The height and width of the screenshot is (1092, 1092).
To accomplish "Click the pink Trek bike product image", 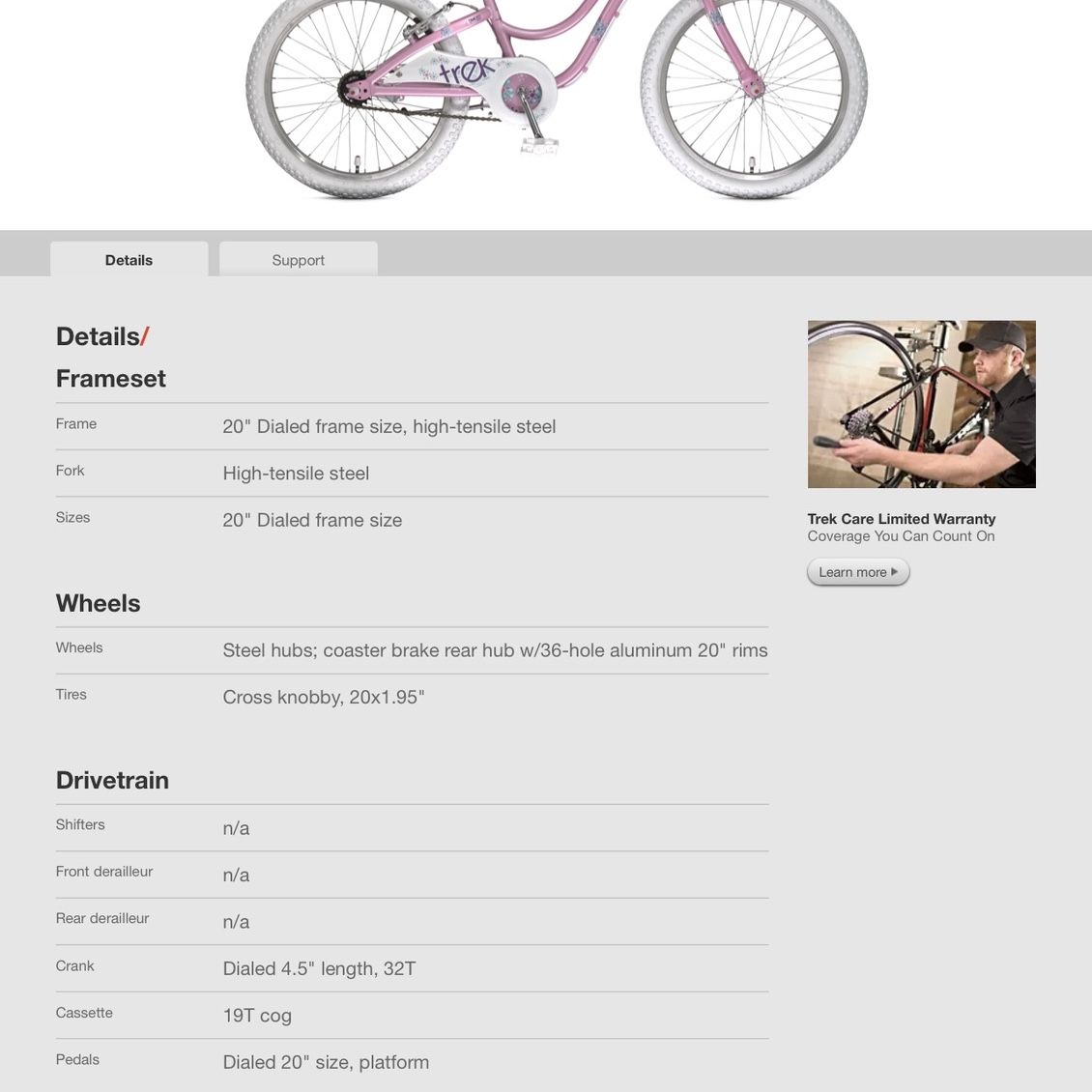I will click(x=558, y=99).
